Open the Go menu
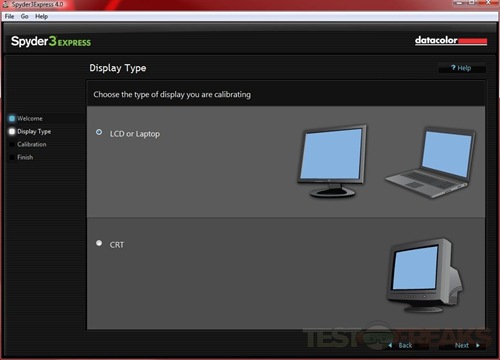500x360 pixels. click(24, 16)
